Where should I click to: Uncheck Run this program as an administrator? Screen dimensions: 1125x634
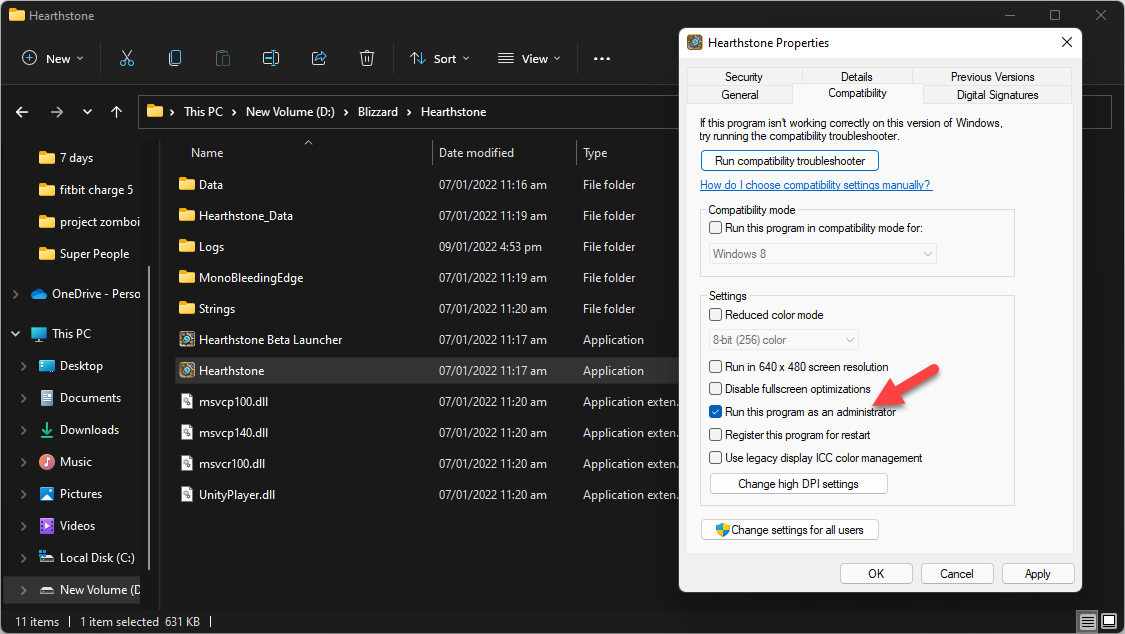[715, 412]
